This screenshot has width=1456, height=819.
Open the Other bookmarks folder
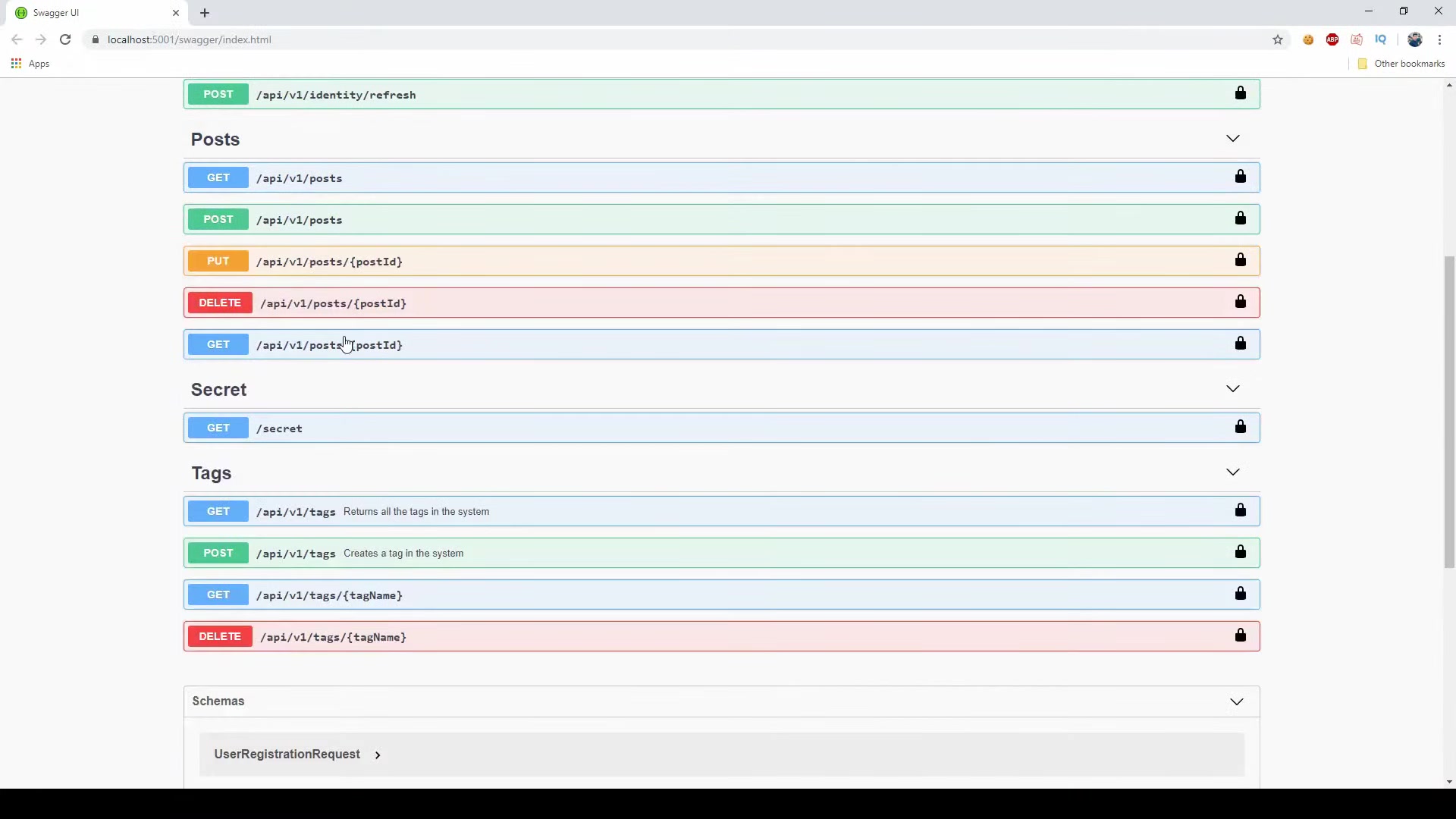(x=1401, y=64)
